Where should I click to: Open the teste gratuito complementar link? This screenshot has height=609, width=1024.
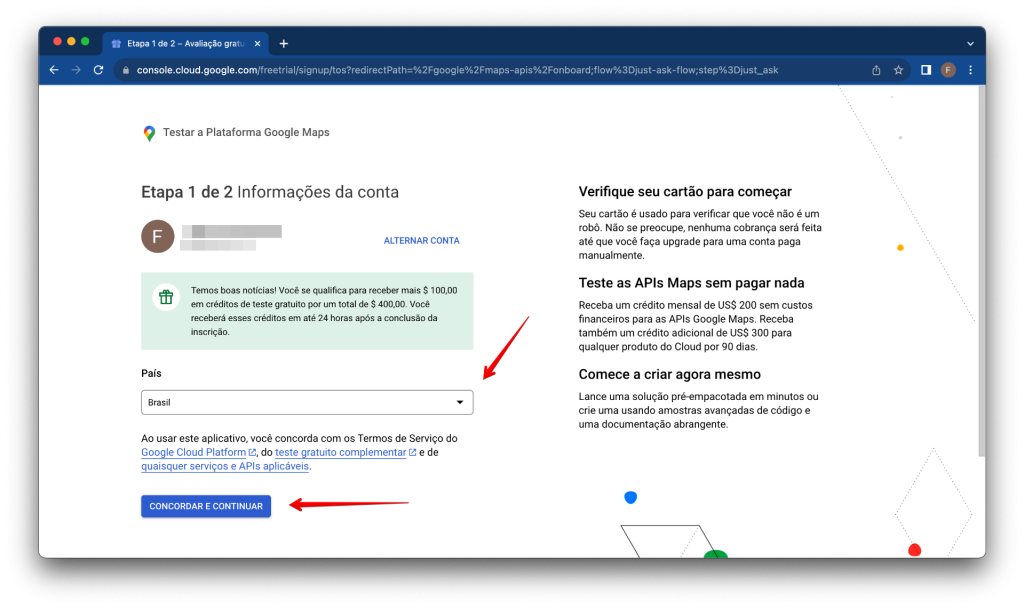pyautogui.click(x=345, y=452)
